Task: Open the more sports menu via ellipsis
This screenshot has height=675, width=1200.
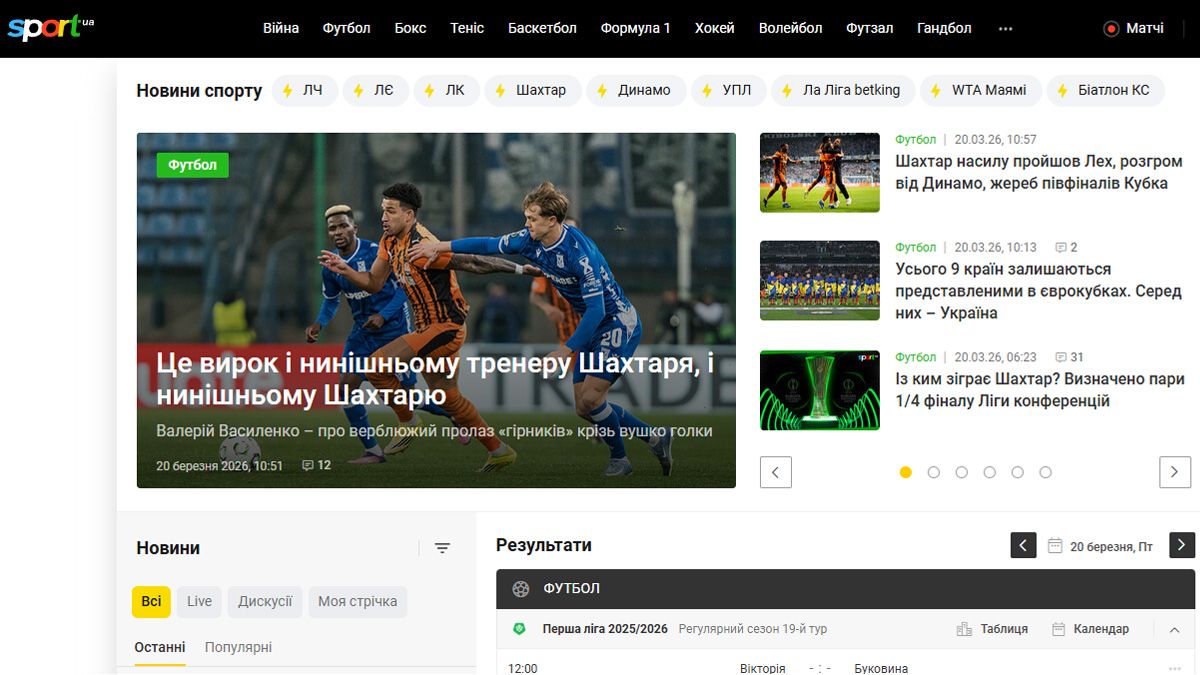Action: (x=1004, y=29)
